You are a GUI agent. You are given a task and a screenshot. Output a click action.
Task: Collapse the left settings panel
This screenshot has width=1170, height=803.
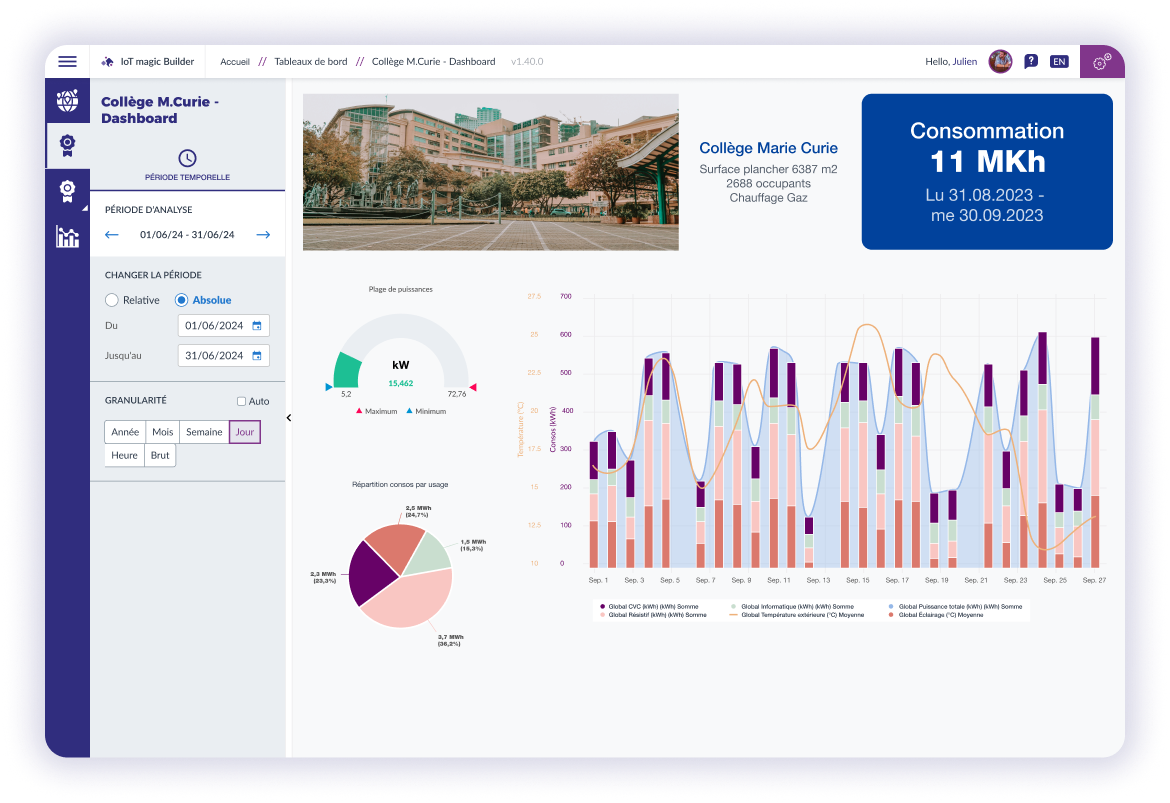(289, 418)
